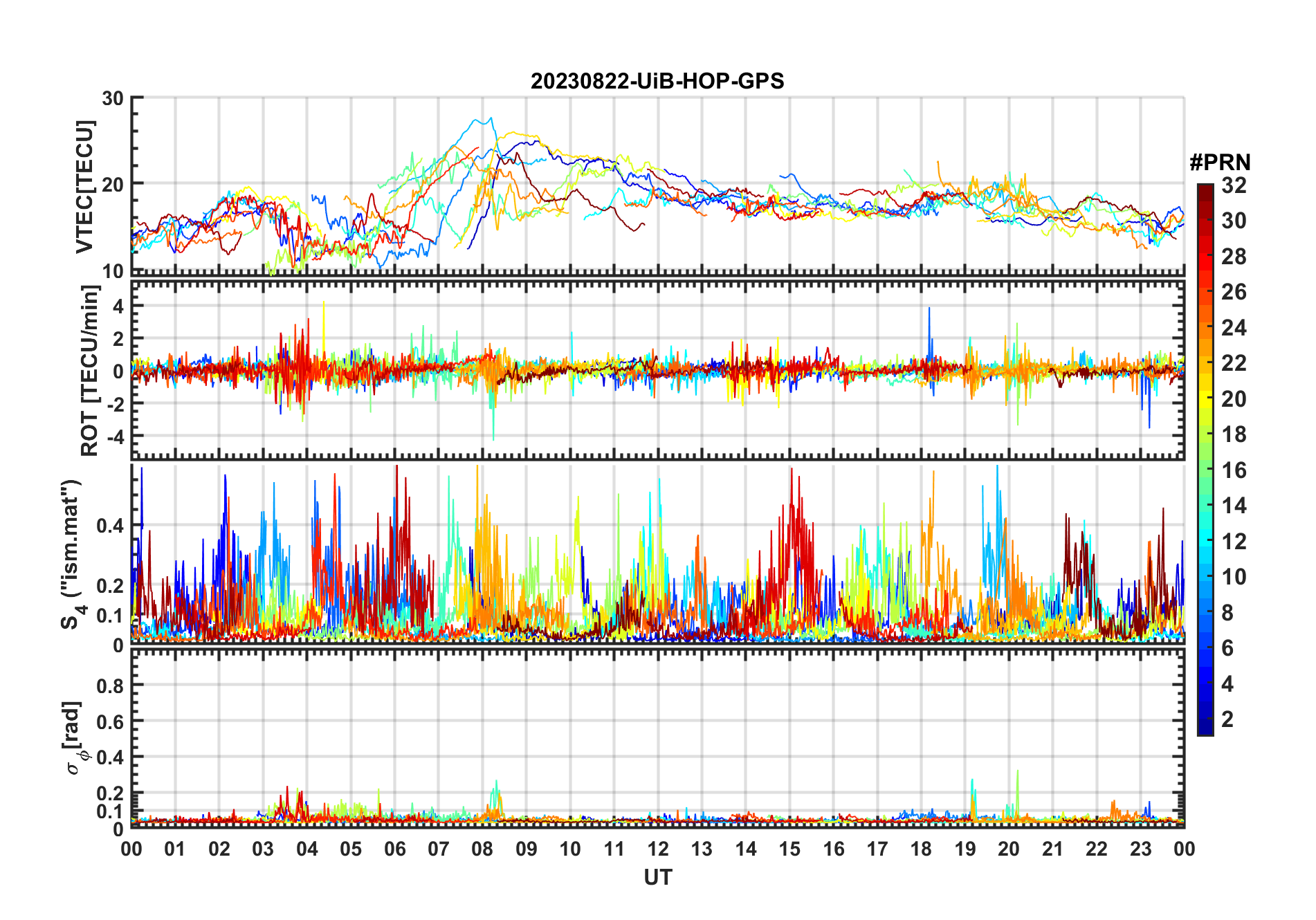This screenshot has height=920, width=1316.
Task: Click the dark blue bottom of the colorbar
Action: [x=1205, y=726]
